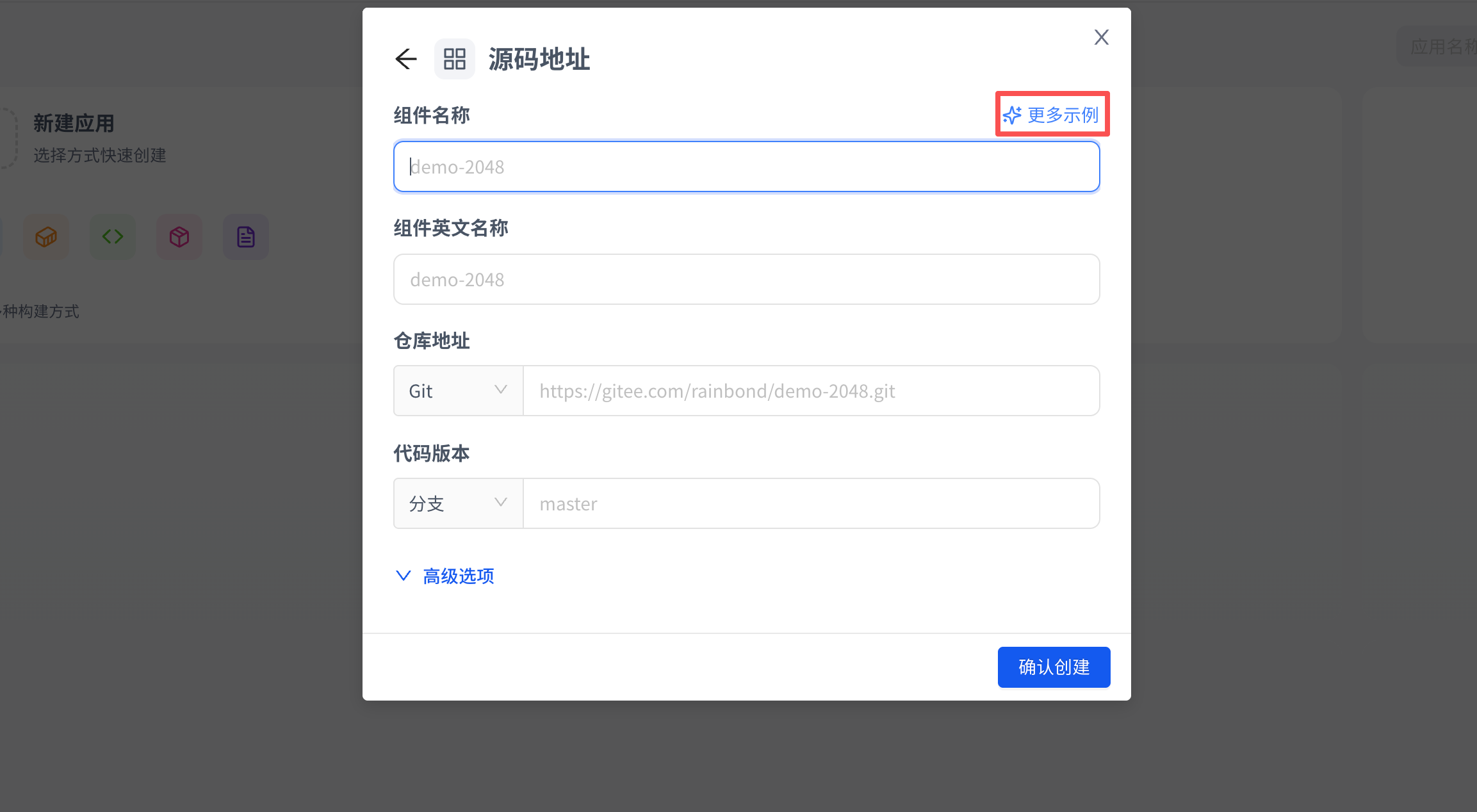Focus the 组件名称 input field
1477x812 pixels.
[x=746, y=166]
